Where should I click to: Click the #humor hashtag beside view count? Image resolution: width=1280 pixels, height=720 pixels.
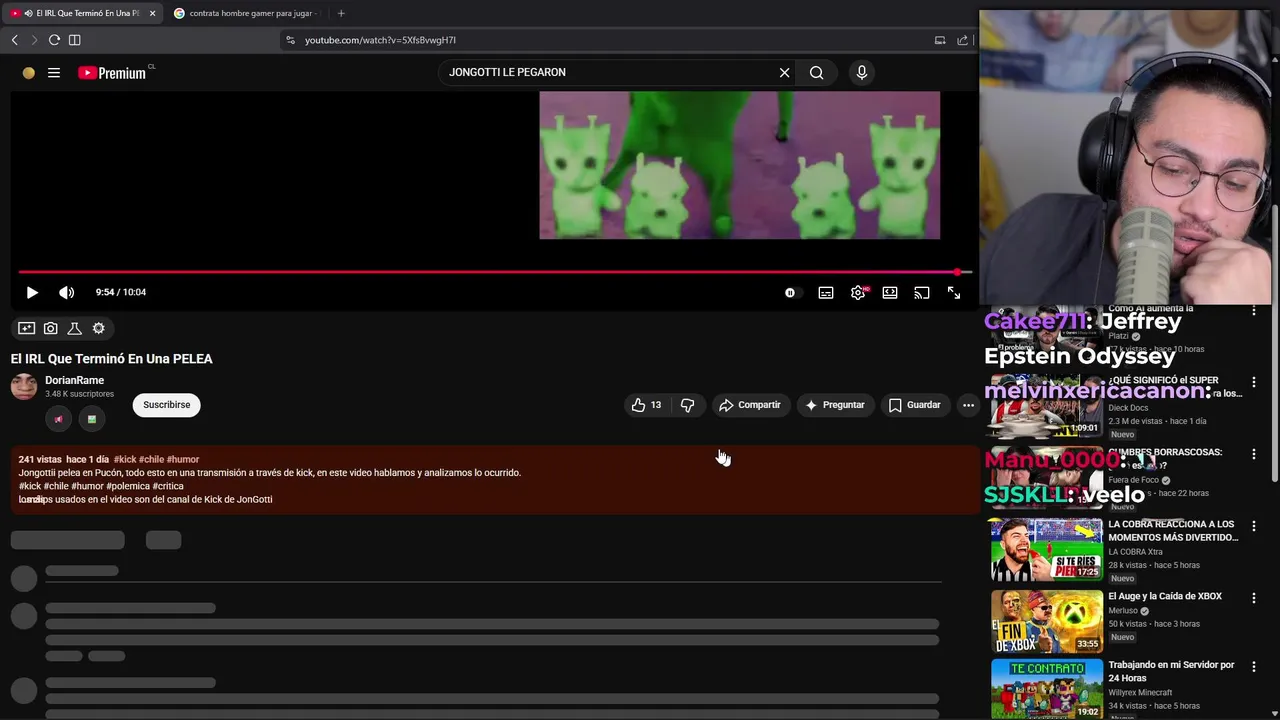click(x=183, y=459)
